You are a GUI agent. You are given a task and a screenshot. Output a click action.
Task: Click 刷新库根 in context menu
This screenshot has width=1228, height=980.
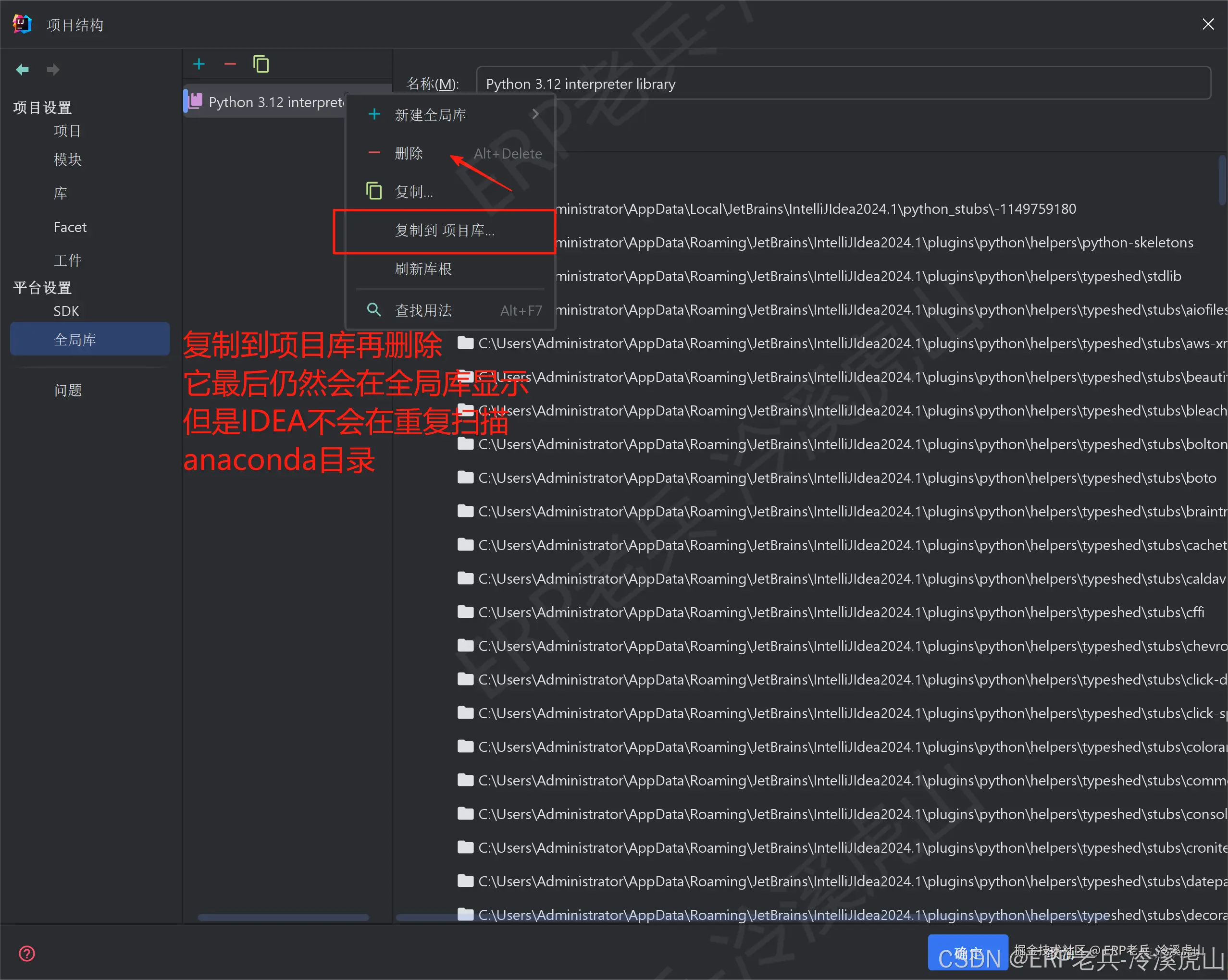(423, 269)
